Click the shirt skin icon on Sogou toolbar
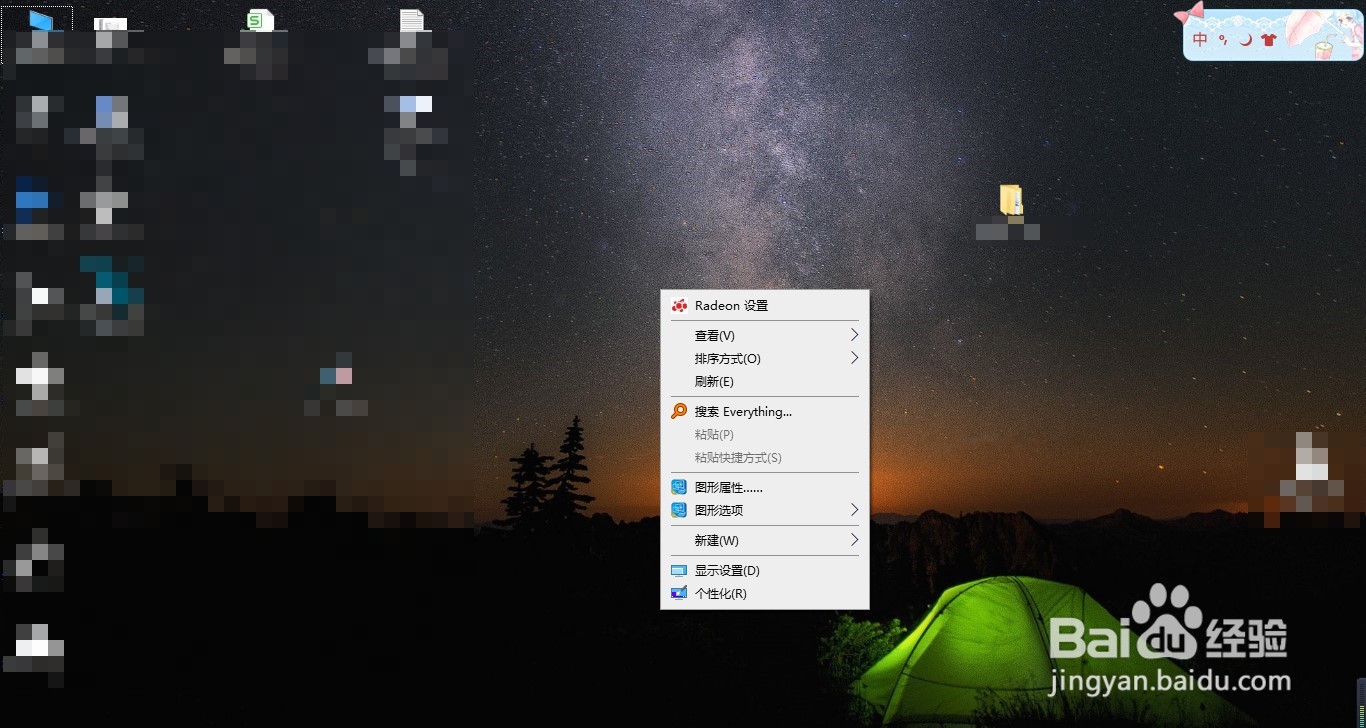This screenshot has width=1366, height=728. [x=1268, y=39]
